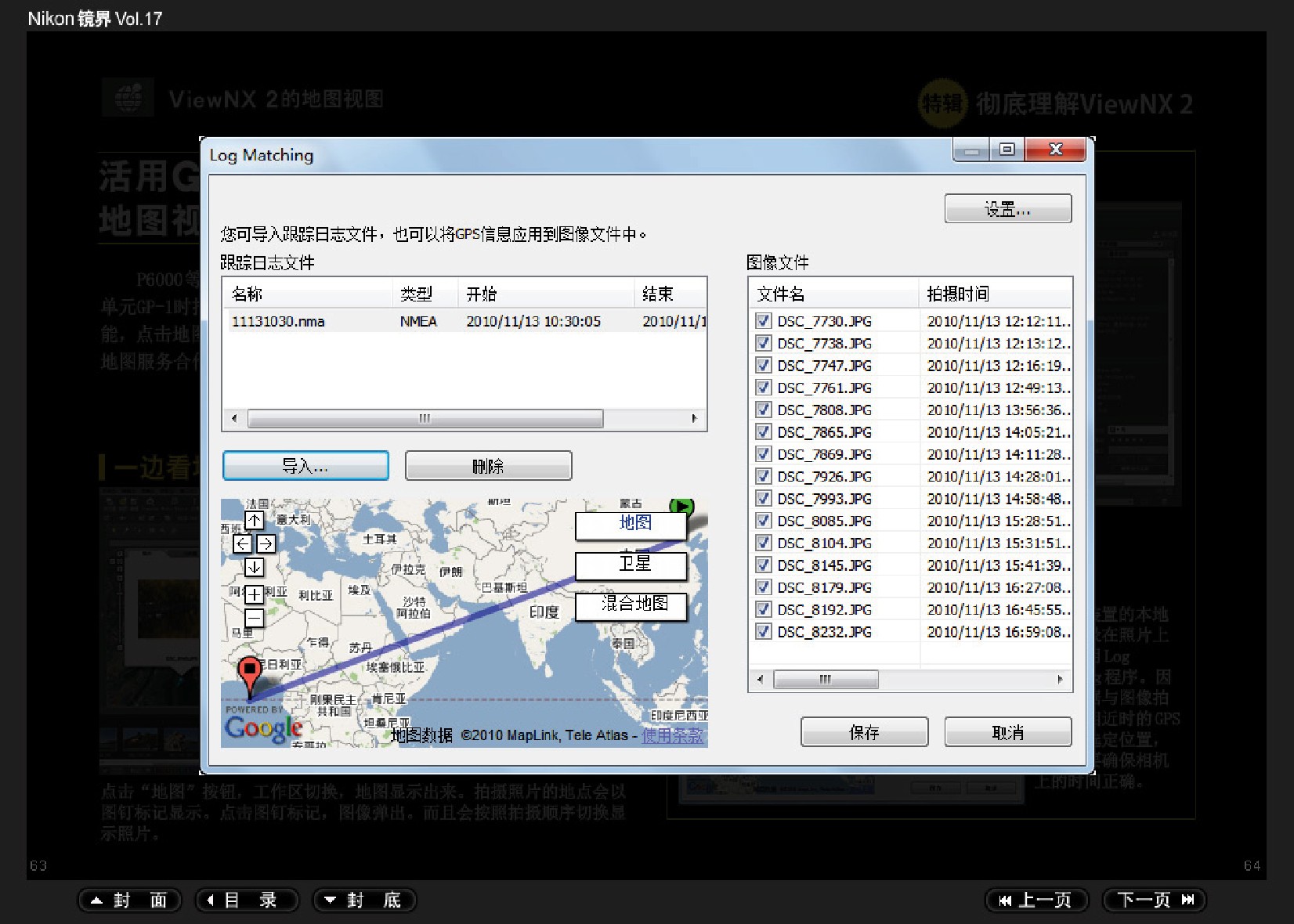The height and width of the screenshot is (924, 1294).
Task: Sort log files by 类型 column
Action: point(425,294)
